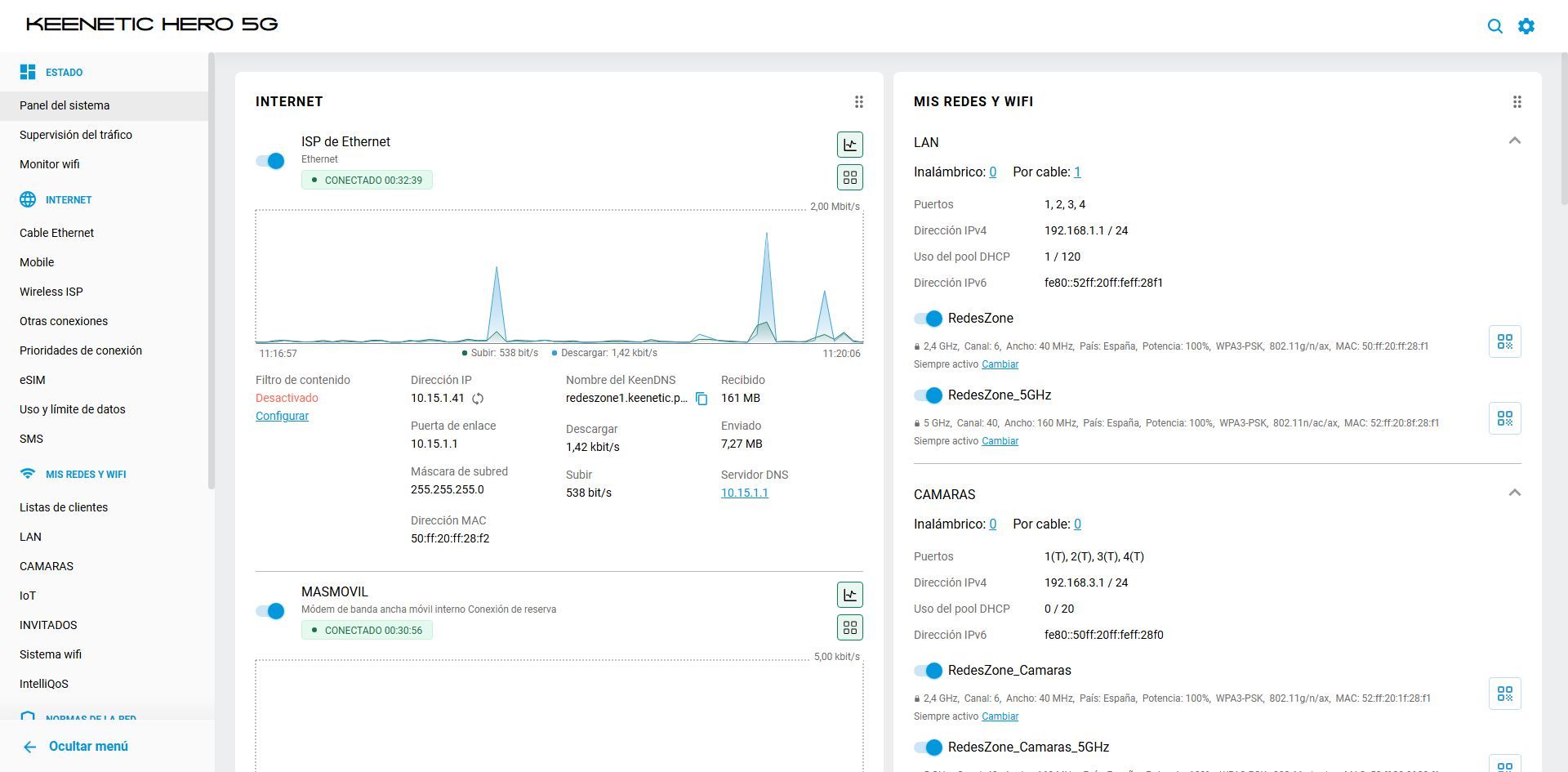Collapse the LAN section
Viewport: 1568px width, 772px height.
tap(1514, 141)
